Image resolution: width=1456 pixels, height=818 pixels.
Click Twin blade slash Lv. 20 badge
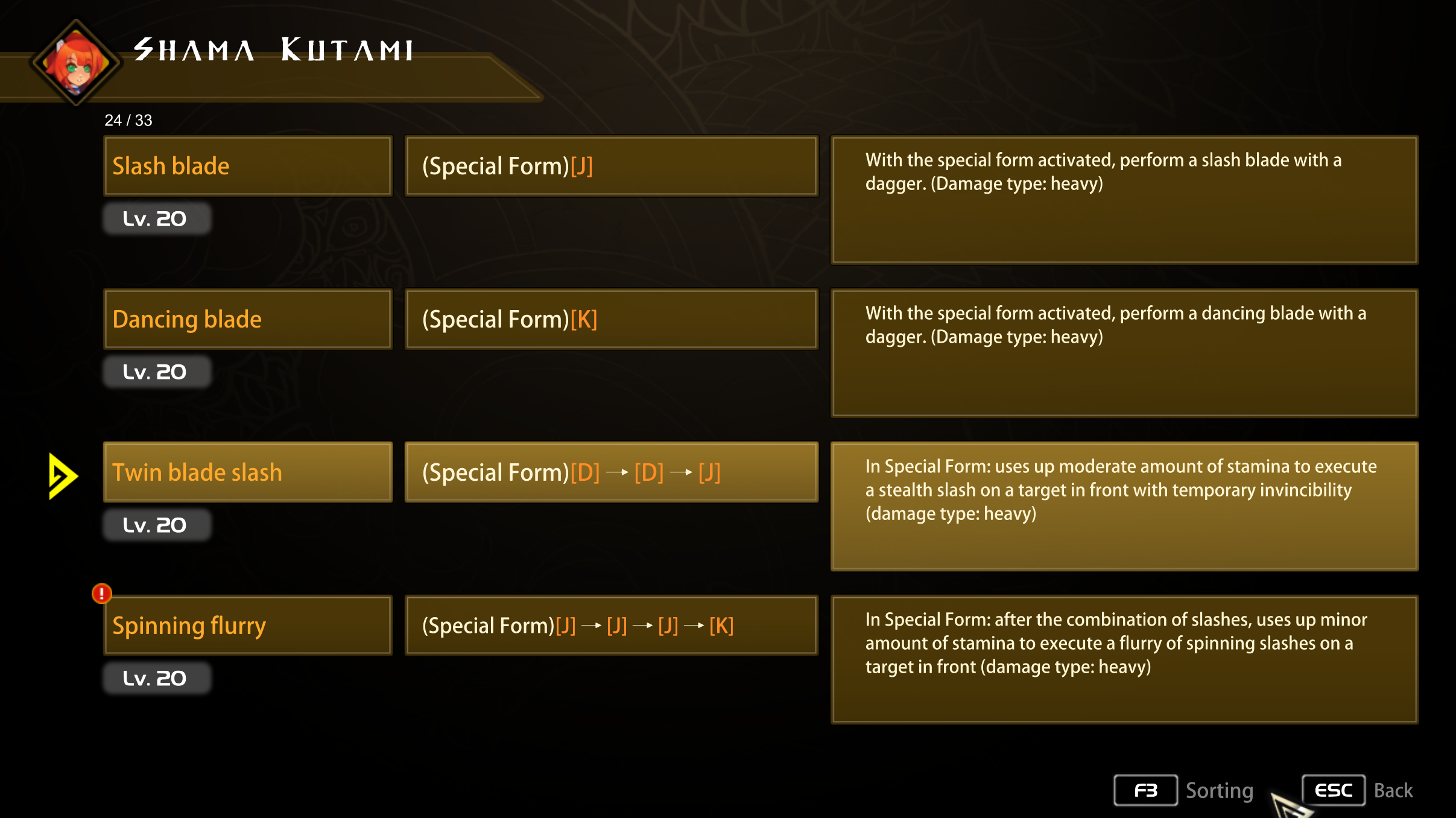point(157,525)
